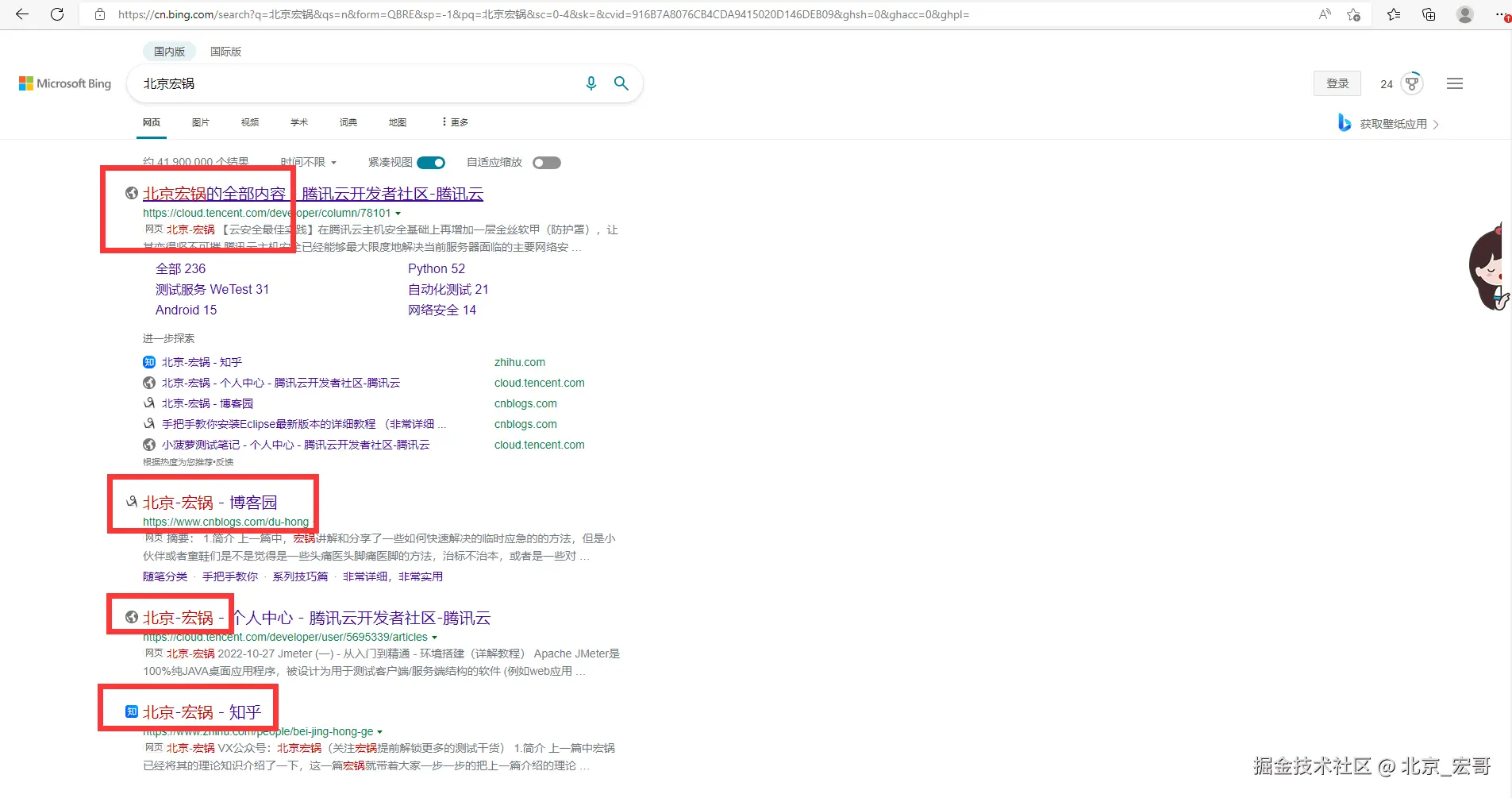The image size is (1512, 798).
Task: Open the 视频 results tab
Action: tap(250, 122)
